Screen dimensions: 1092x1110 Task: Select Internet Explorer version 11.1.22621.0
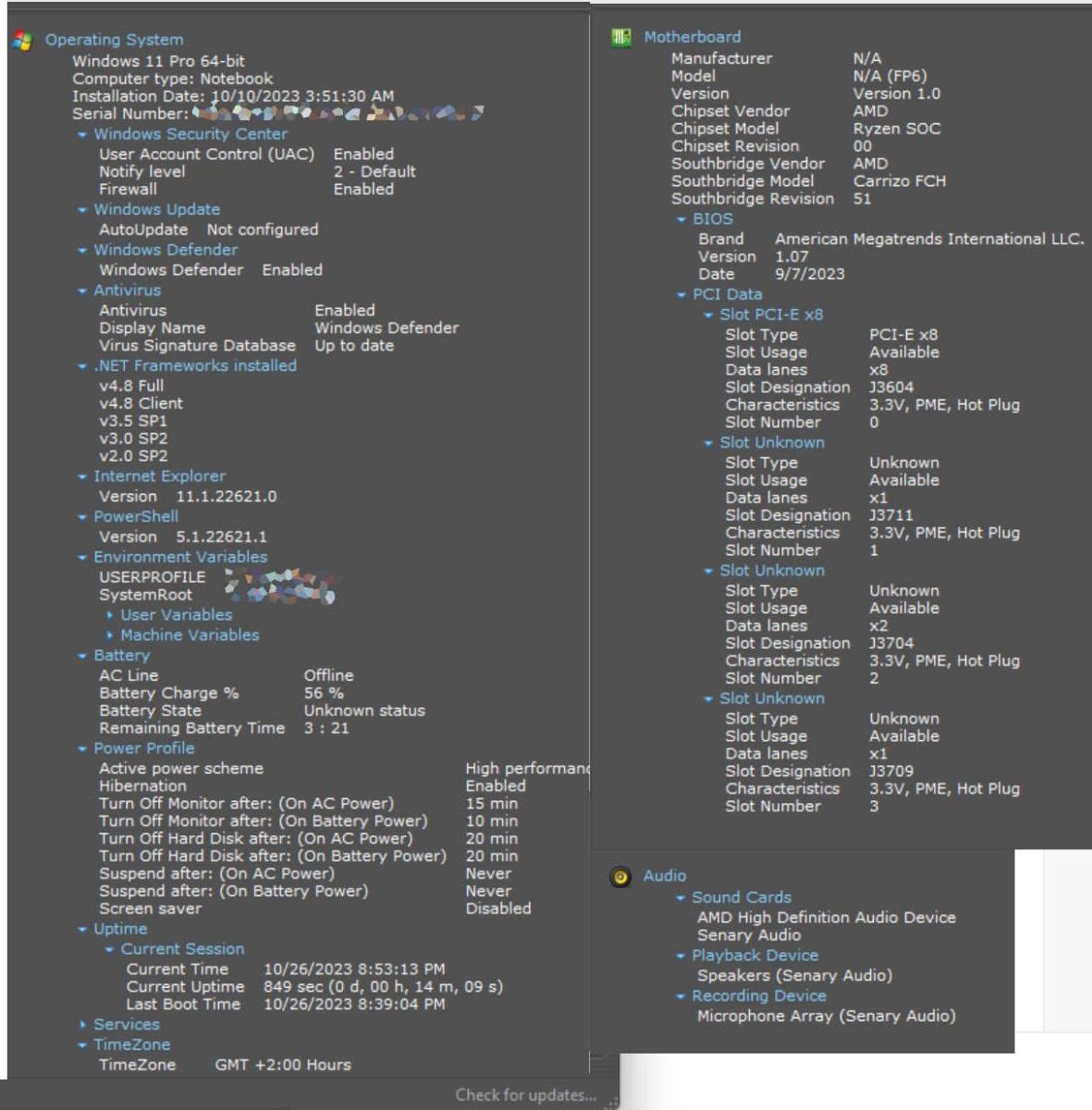click(188, 498)
